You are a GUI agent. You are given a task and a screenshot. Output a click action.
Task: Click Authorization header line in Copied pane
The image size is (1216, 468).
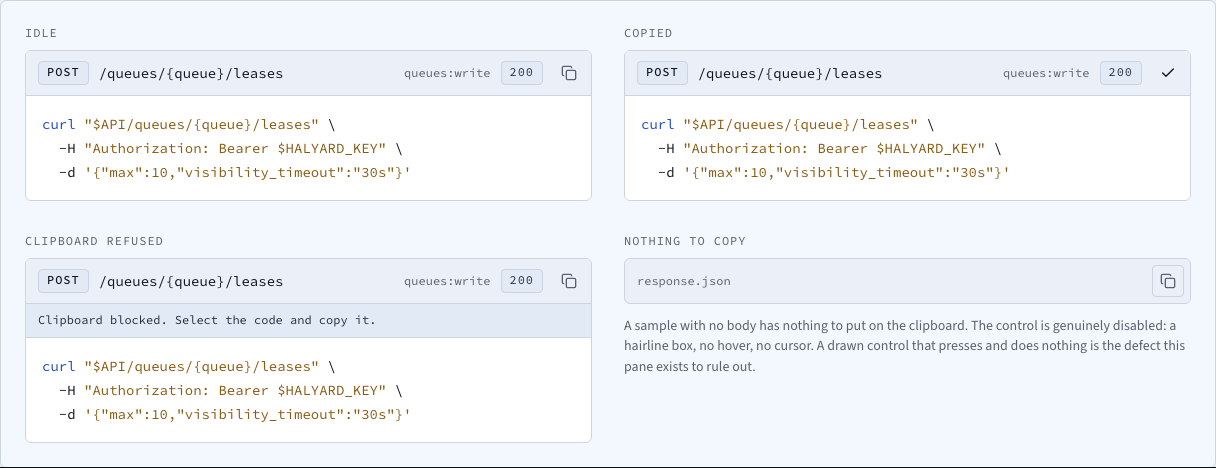pyautogui.click(x=831, y=149)
